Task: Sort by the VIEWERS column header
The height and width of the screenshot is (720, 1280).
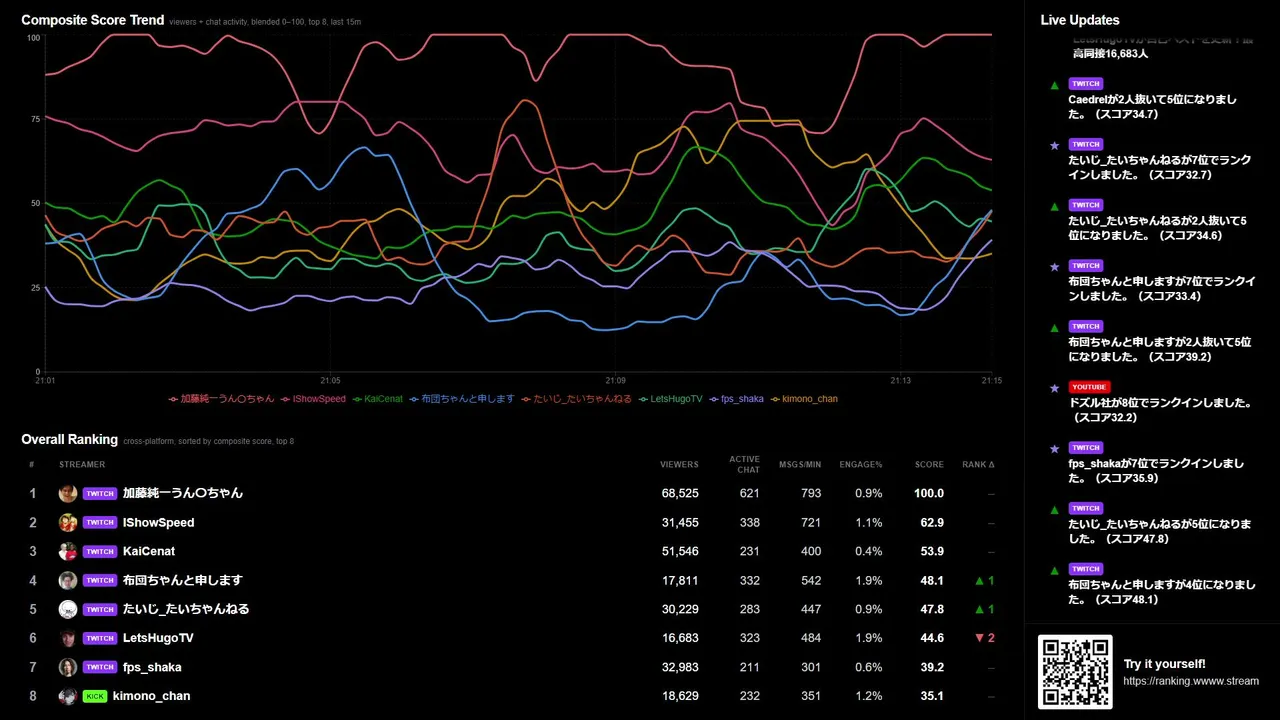Action: tap(679, 465)
